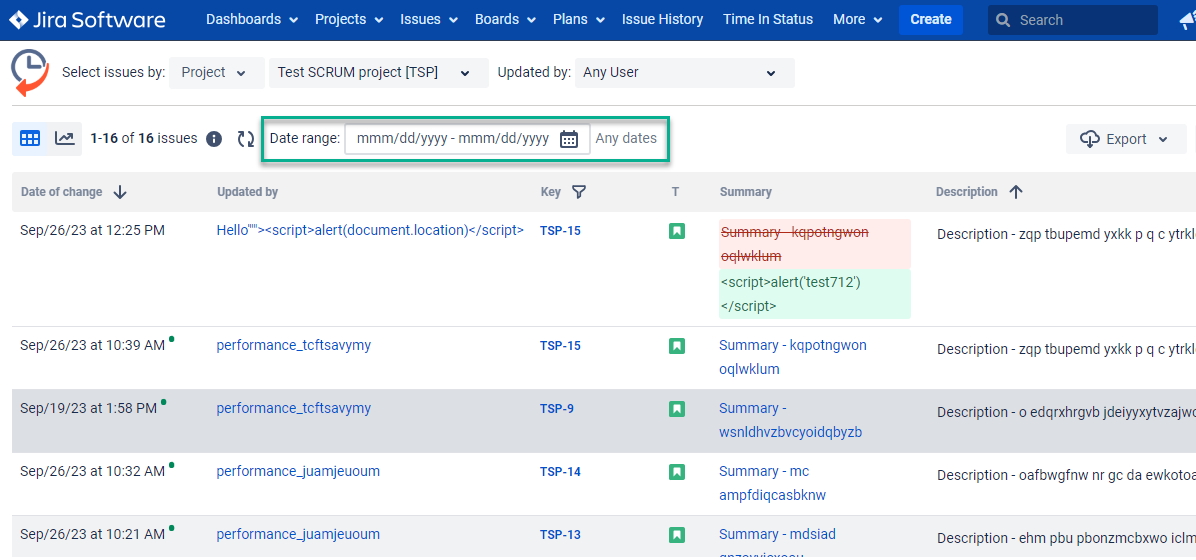The image size is (1196, 560).
Task: Open the Dashboards menu
Action: pos(251,20)
